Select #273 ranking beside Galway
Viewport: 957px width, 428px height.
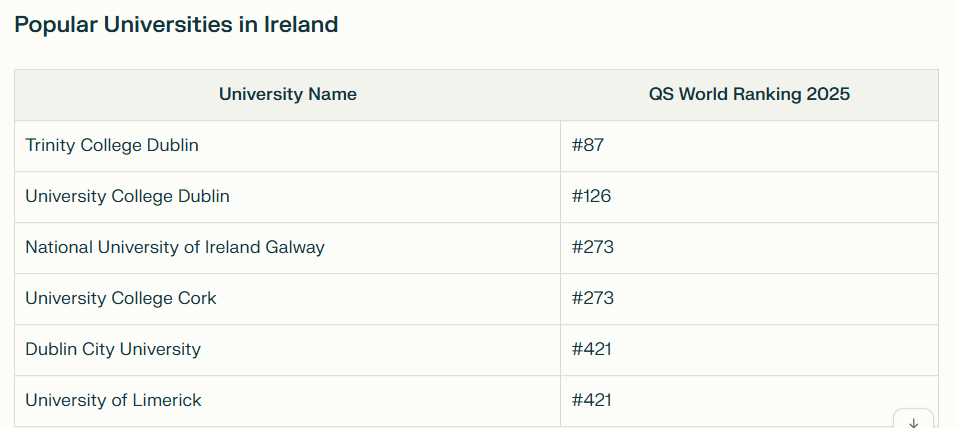click(749, 248)
